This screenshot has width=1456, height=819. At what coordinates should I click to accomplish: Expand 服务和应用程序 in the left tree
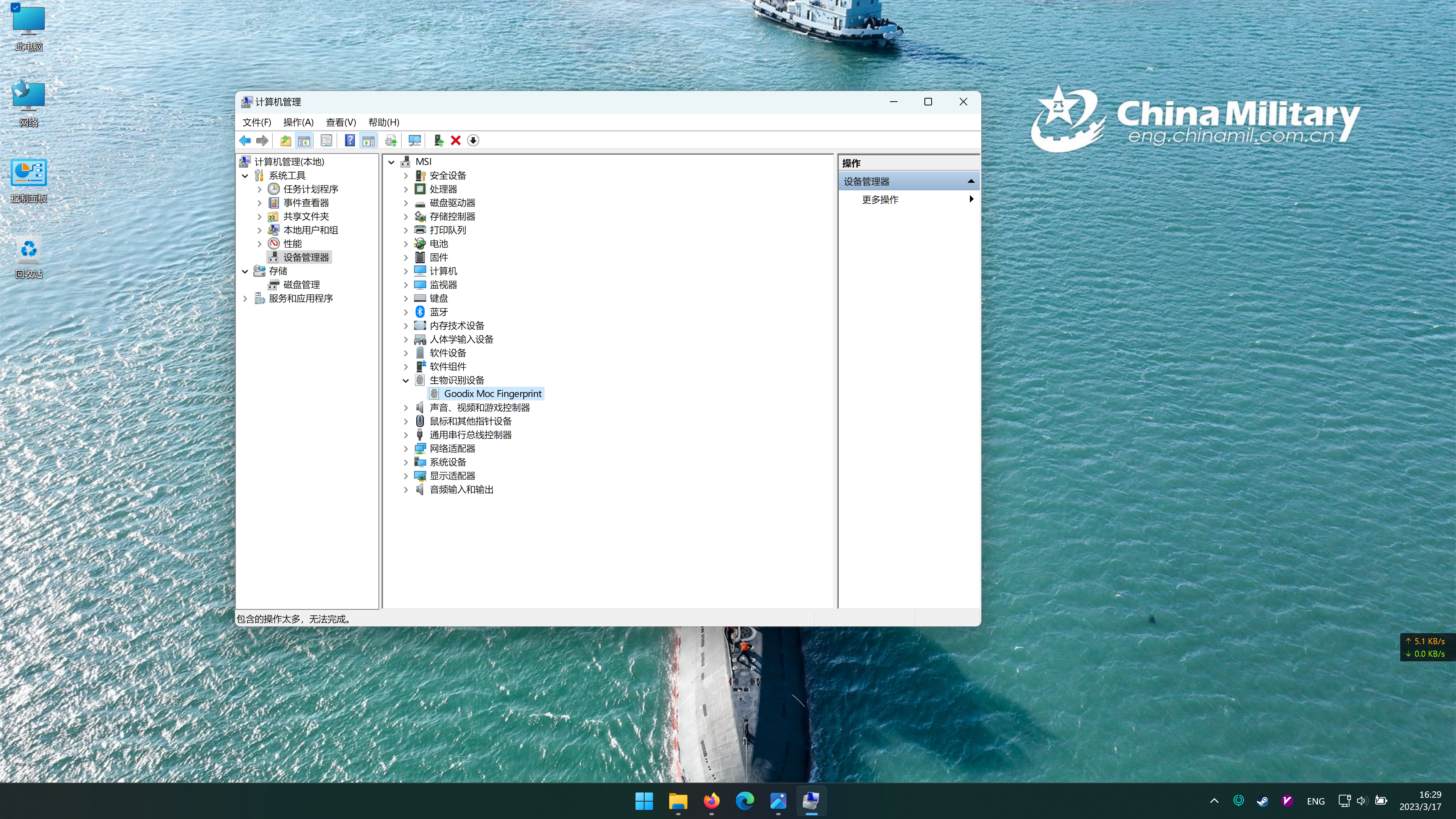pos(245,298)
